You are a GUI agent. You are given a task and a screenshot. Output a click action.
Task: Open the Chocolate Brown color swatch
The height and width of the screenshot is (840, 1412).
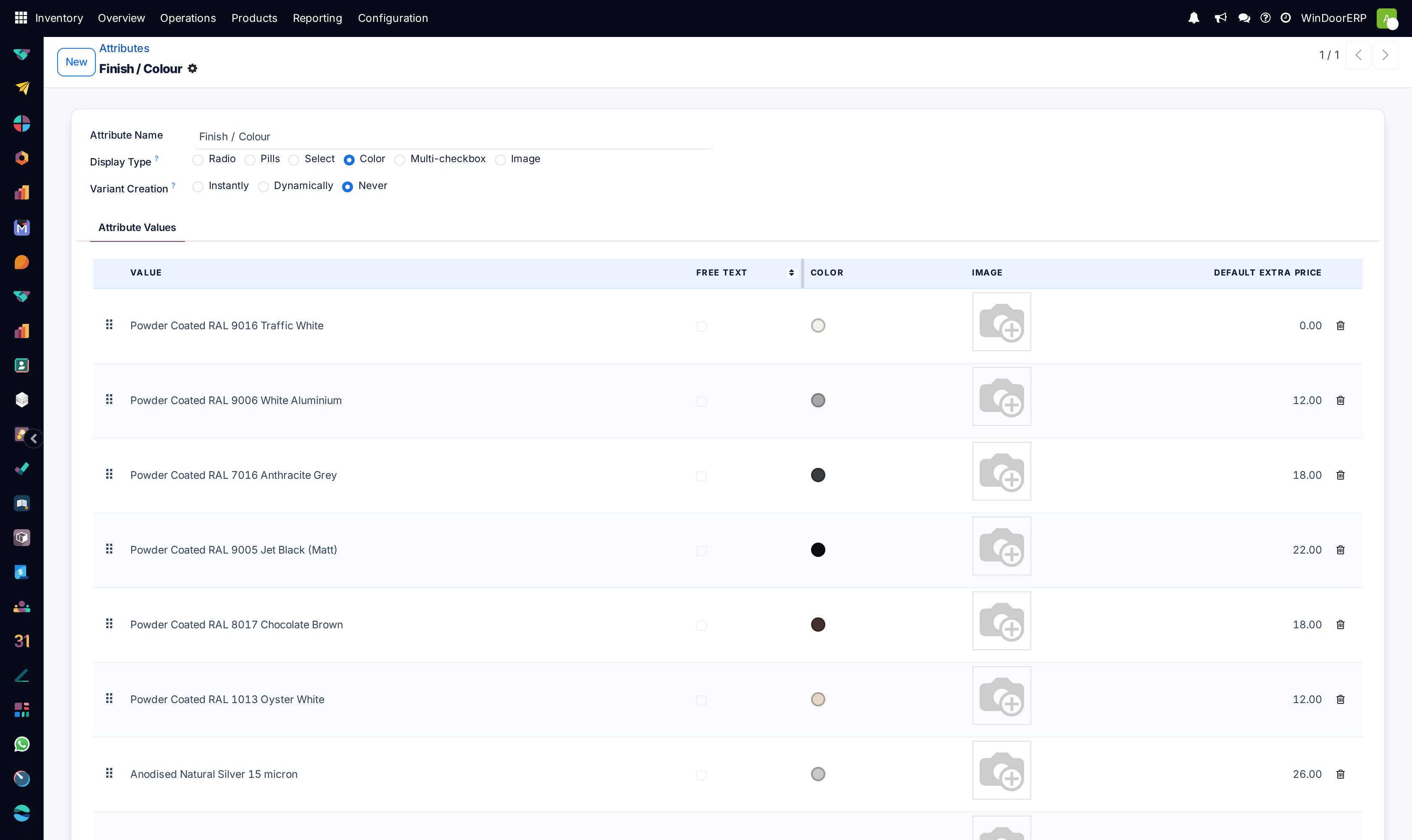click(818, 625)
